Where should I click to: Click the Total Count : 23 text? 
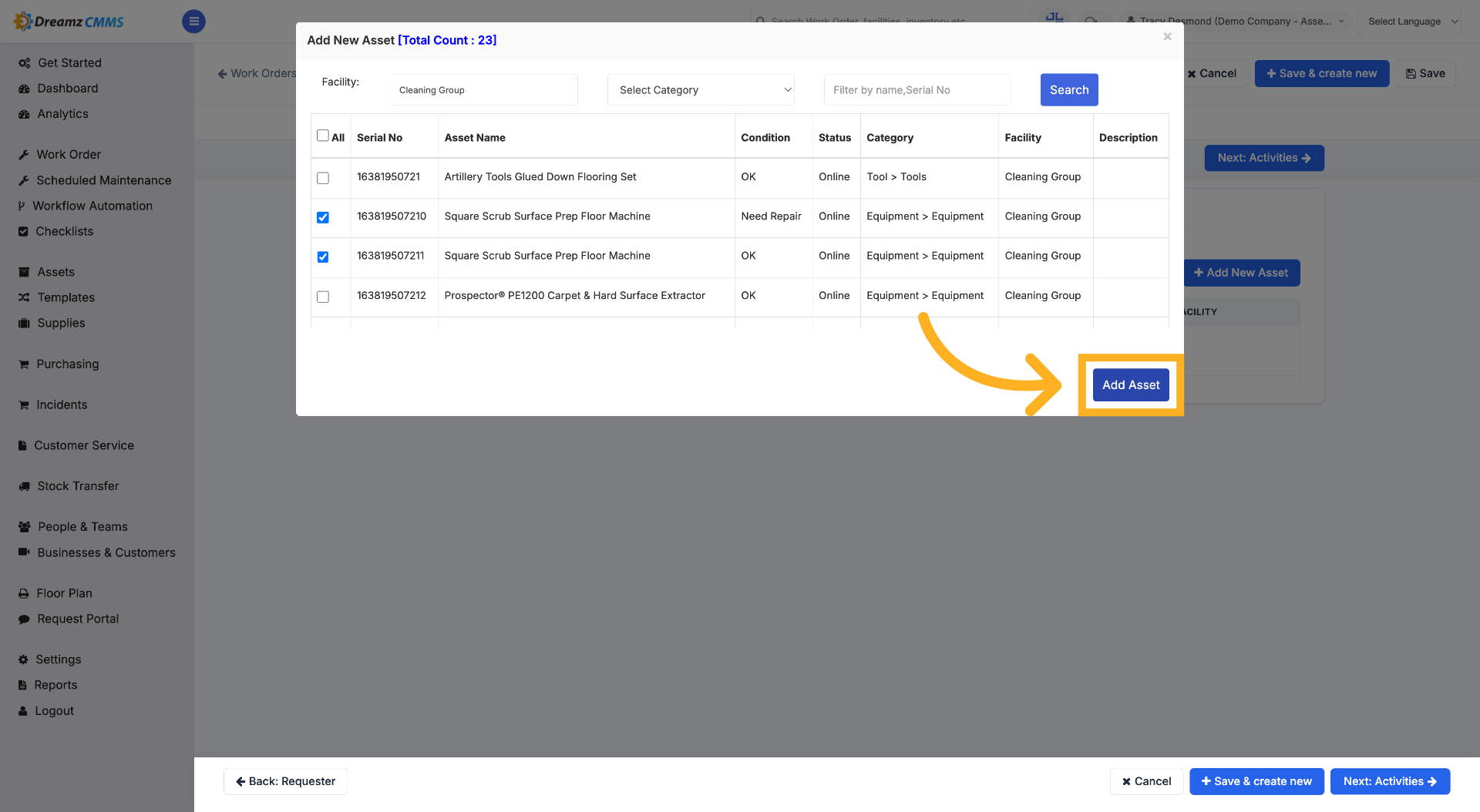(447, 40)
